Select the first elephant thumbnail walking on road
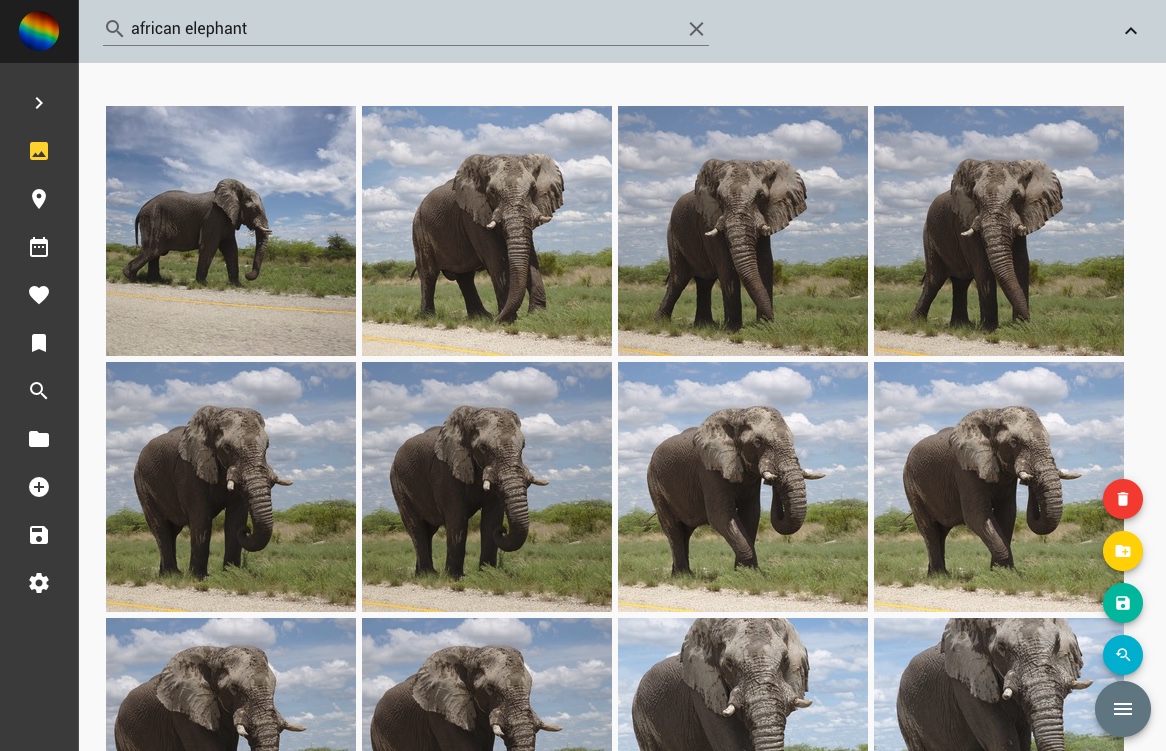 click(x=231, y=231)
